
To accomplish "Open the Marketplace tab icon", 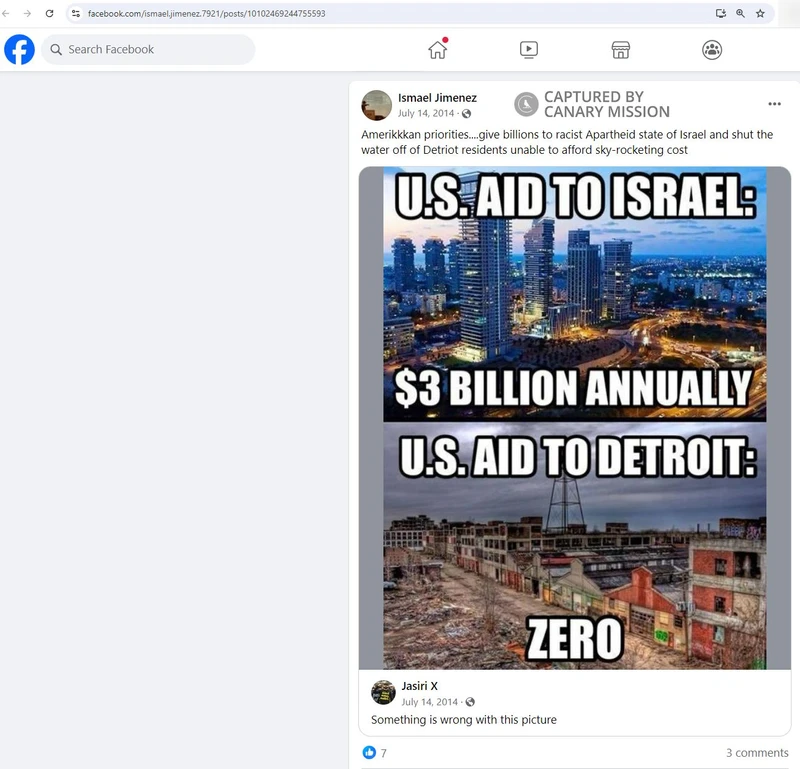I will (620, 49).
